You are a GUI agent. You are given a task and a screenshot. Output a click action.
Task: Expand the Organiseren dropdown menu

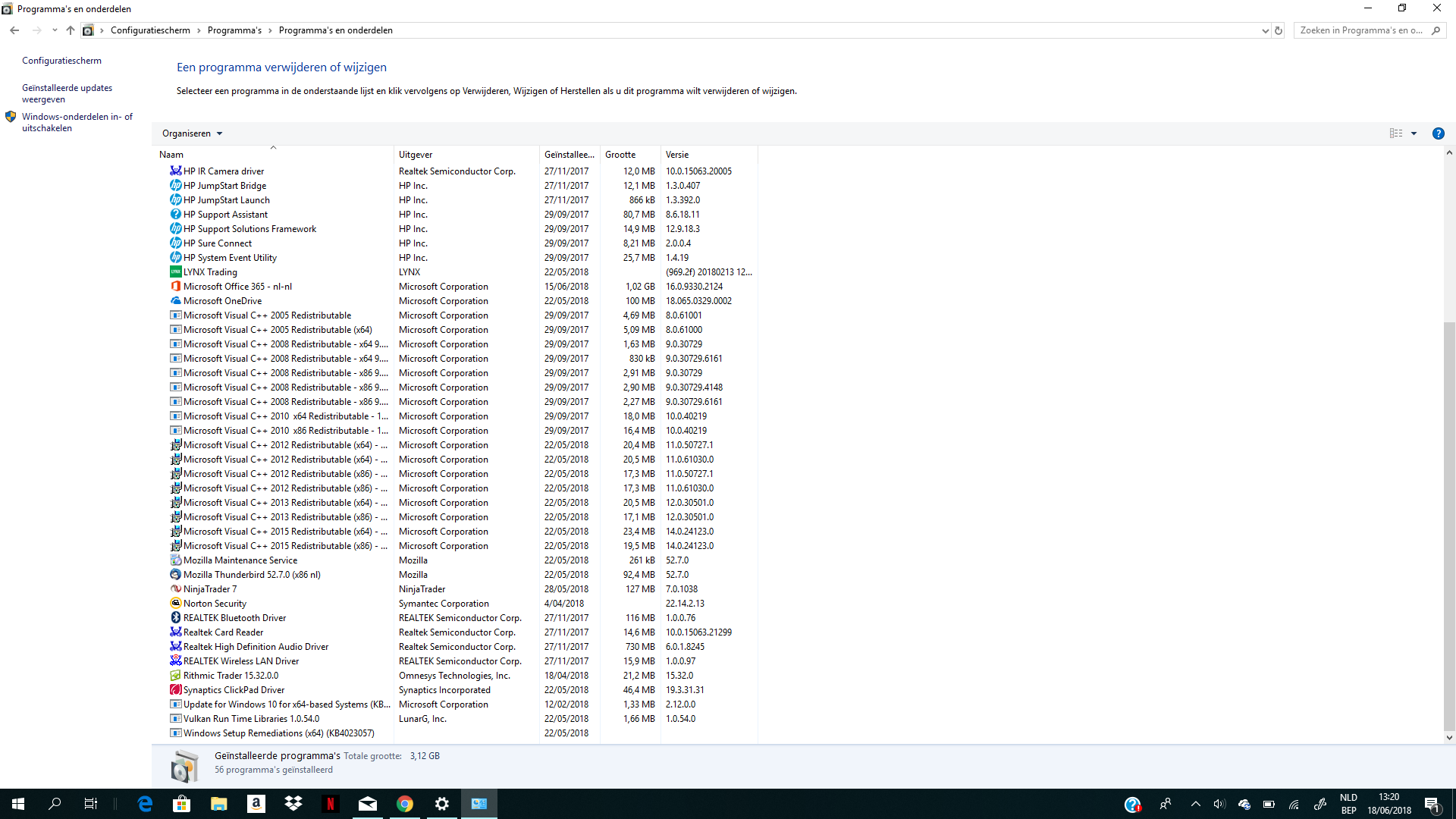193,133
